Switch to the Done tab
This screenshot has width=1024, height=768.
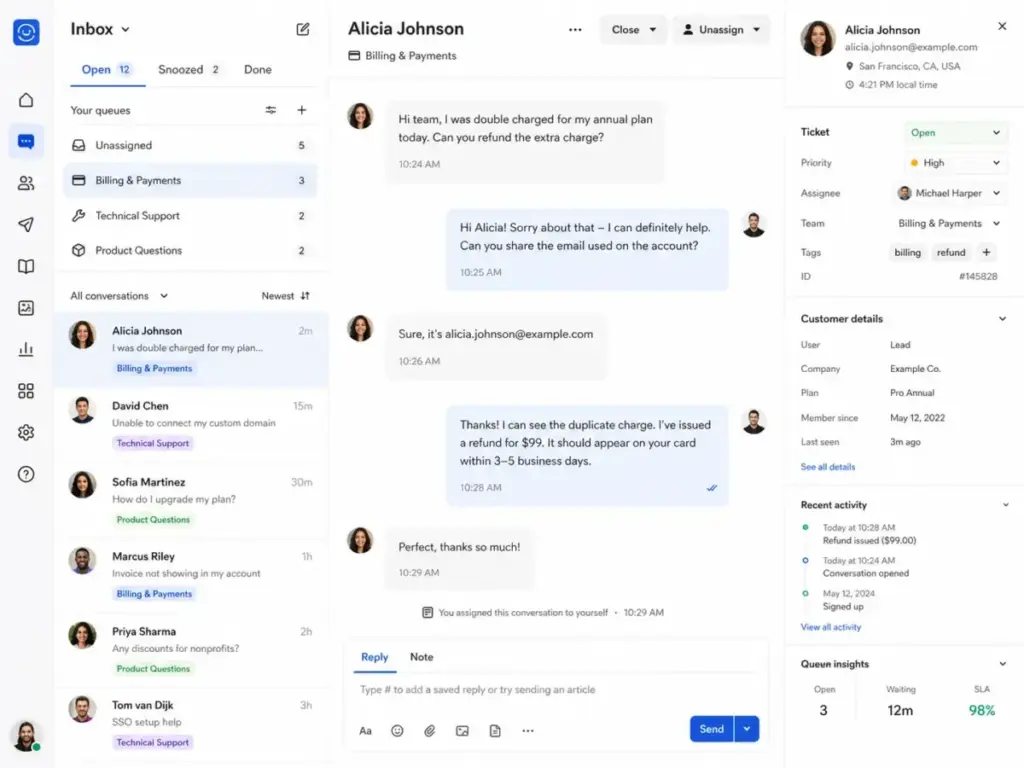pyautogui.click(x=258, y=70)
